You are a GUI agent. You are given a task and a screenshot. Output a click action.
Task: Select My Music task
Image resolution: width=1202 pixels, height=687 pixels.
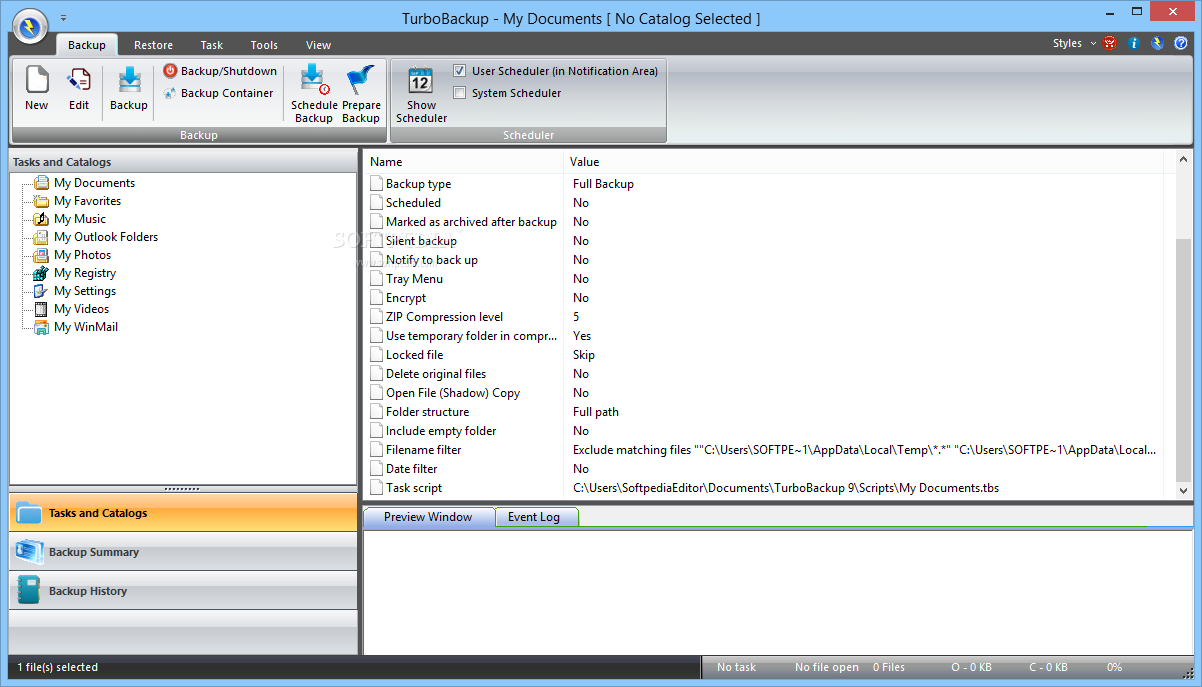pyautogui.click(x=79, y=219)
